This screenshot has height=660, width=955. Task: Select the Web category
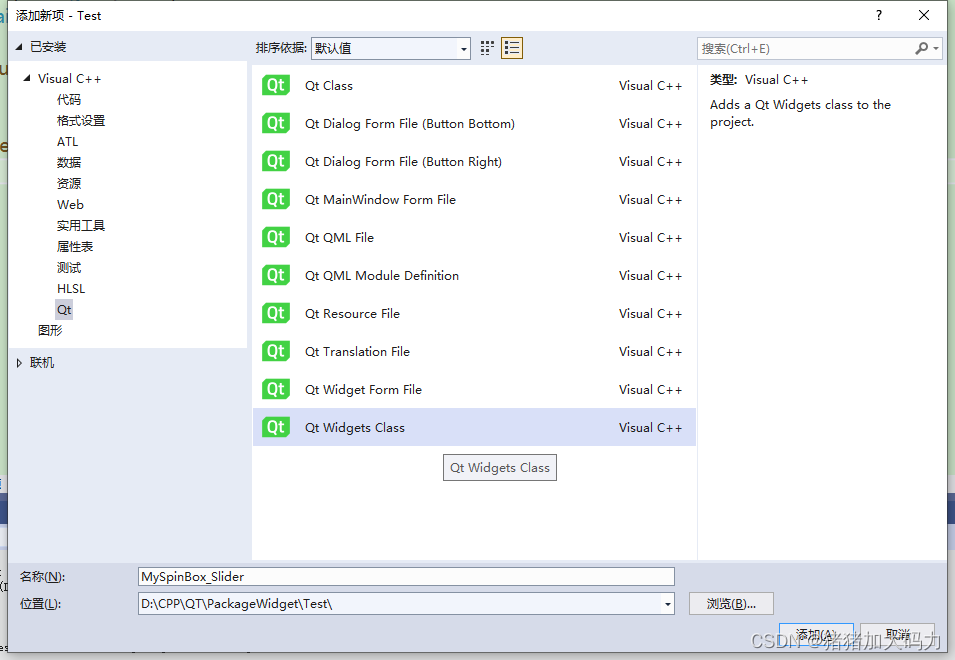(x=70, y=205)
